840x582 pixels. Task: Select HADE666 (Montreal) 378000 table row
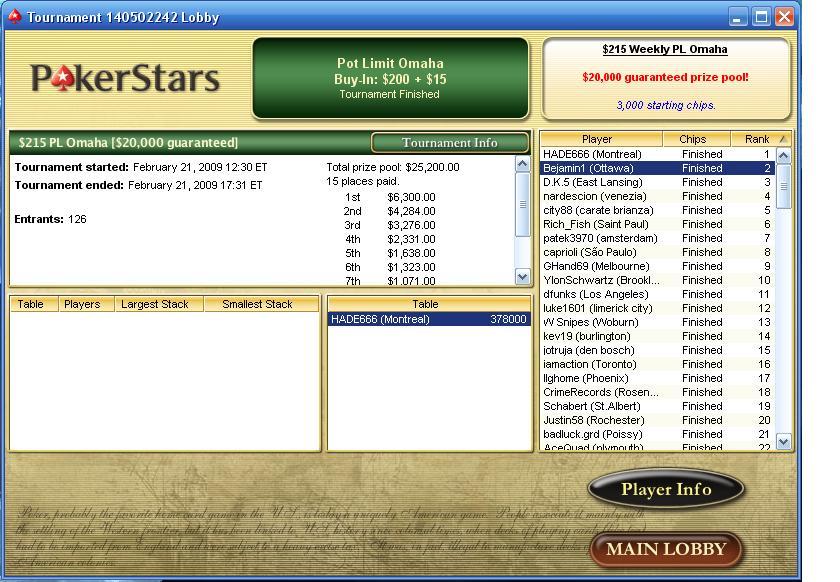click(x=429, y=319)
